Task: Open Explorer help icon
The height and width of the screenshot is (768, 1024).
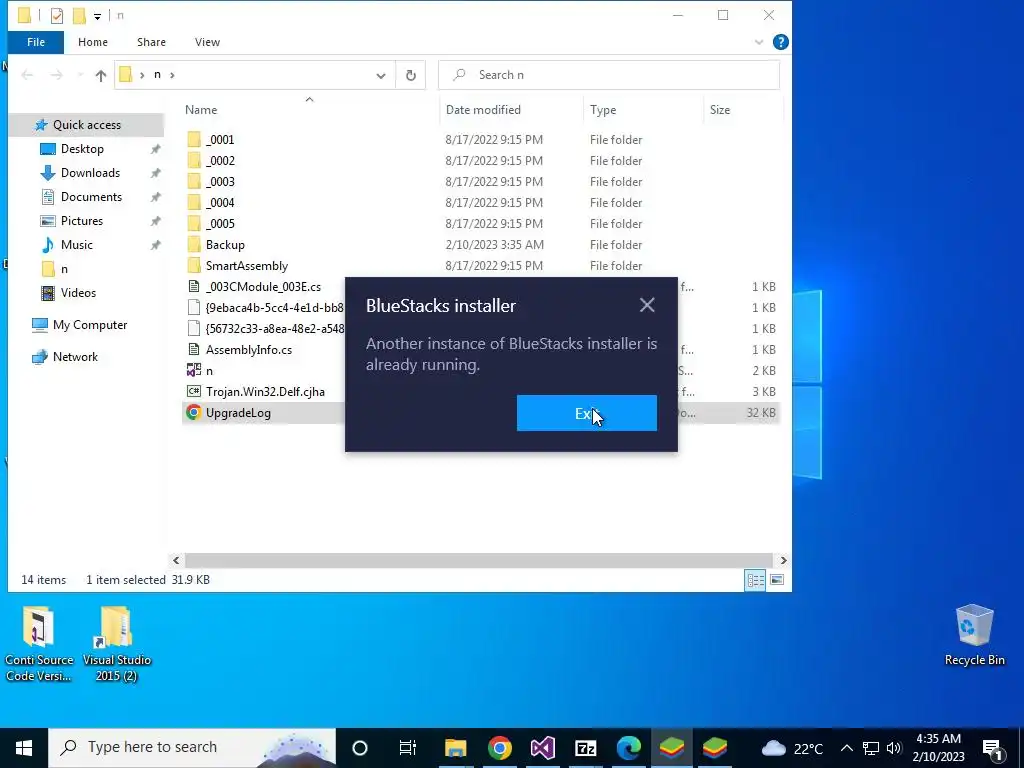Action: tap(780, 42)
